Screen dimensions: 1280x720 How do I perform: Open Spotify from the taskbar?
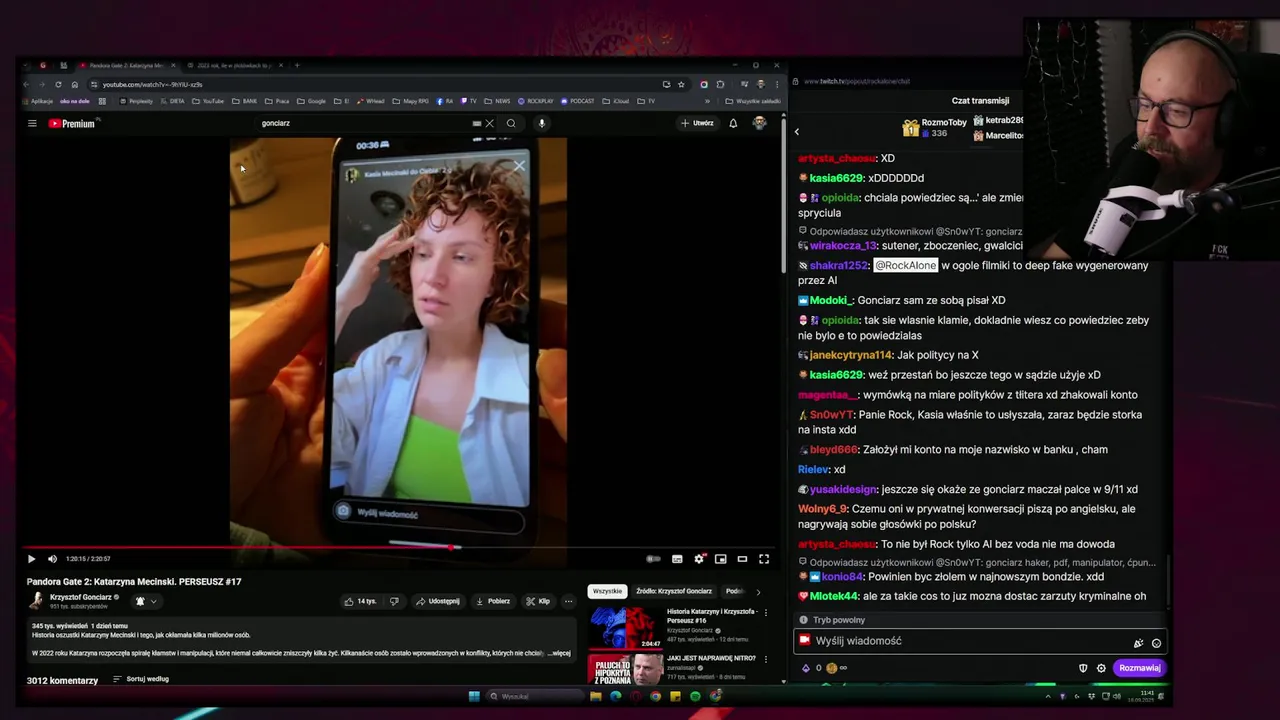(x=695, y=696)
